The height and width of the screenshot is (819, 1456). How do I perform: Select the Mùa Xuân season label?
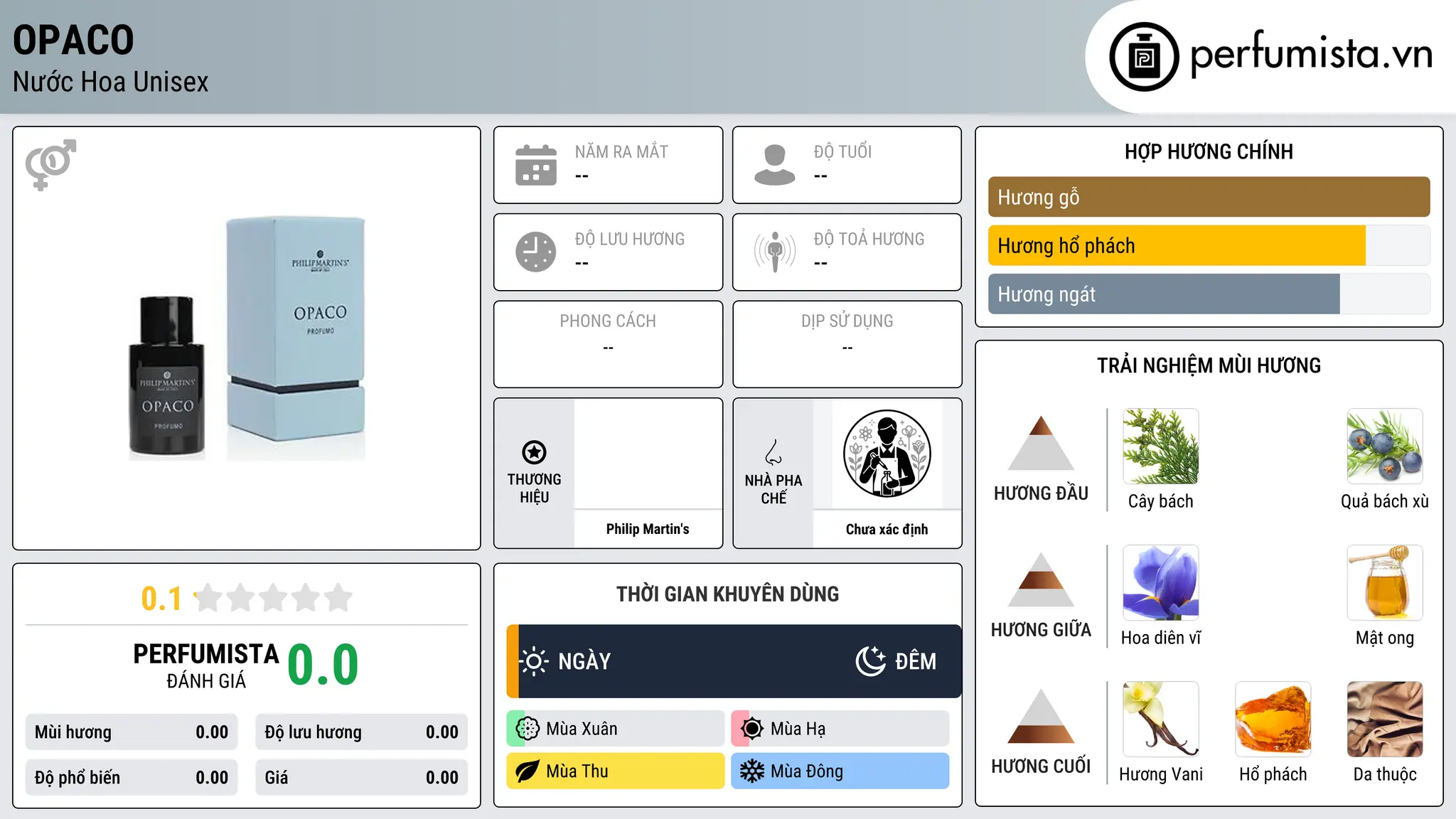[582, 729]
